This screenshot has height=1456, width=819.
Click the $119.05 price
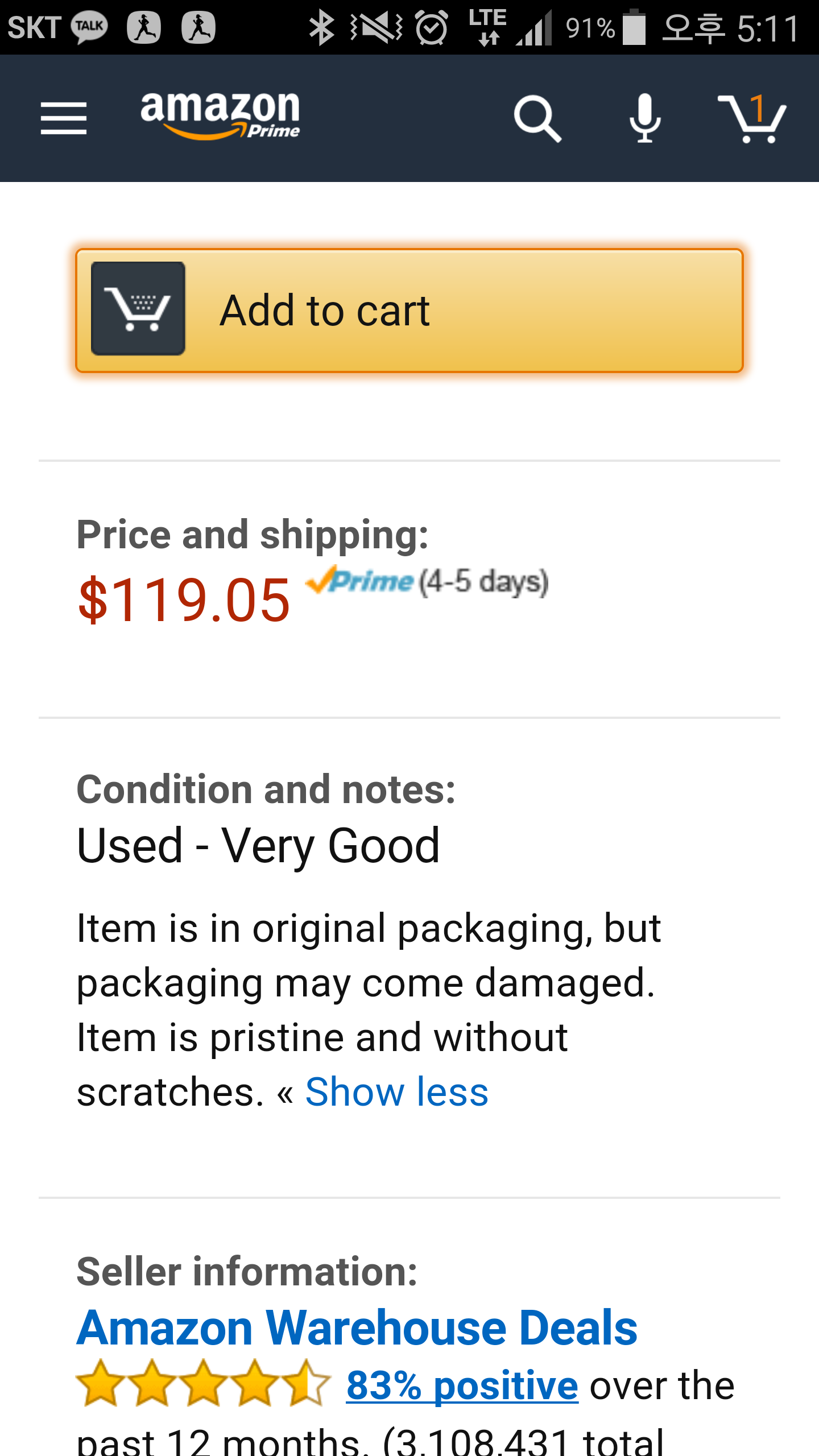click(184, 600)
